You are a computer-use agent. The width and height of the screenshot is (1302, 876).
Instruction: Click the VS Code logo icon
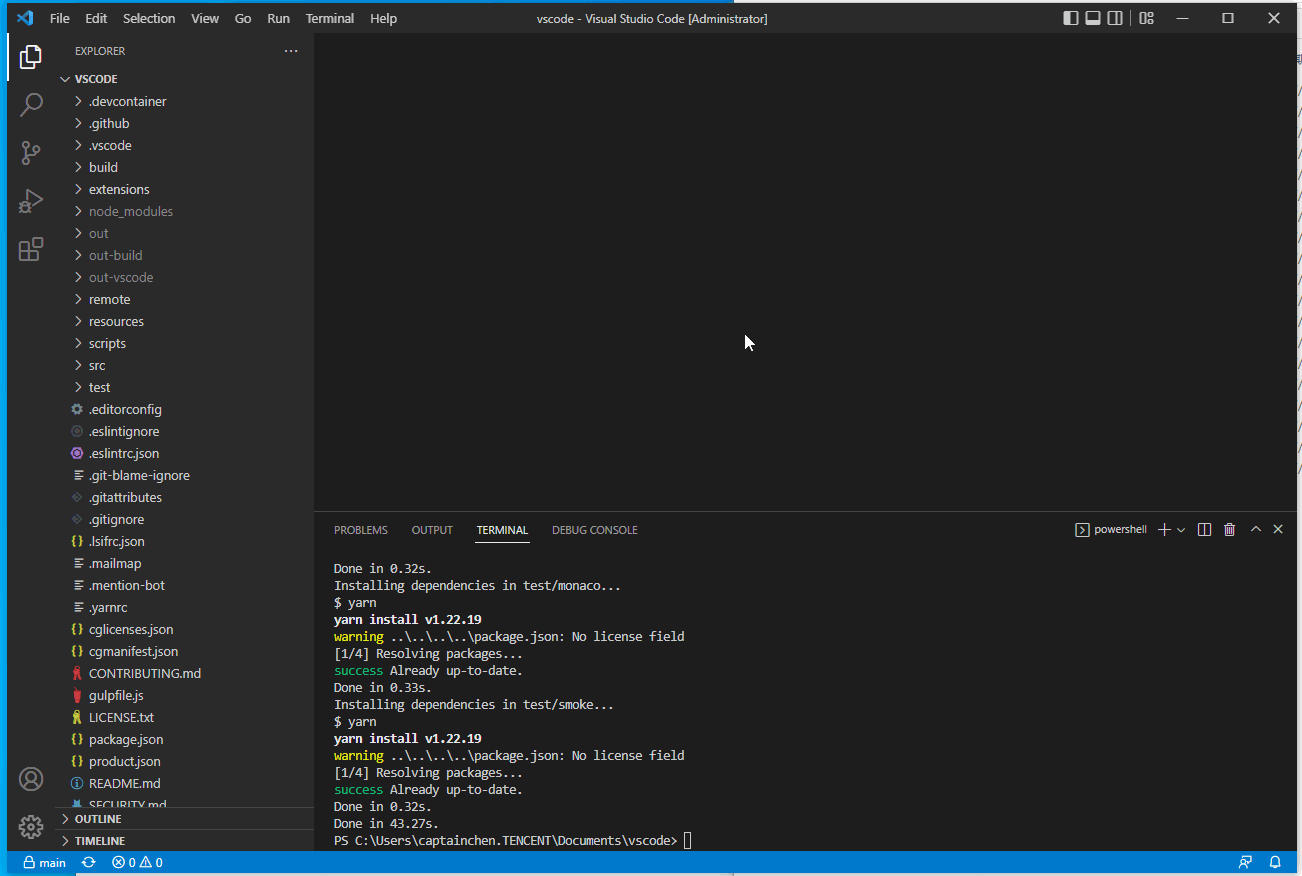tap(26, 18)
